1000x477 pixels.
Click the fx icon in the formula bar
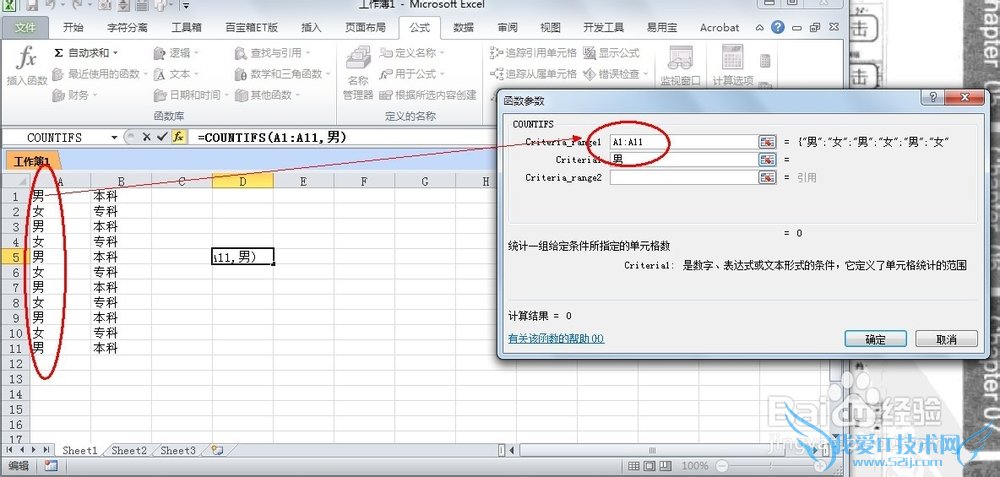pos(179,137)
